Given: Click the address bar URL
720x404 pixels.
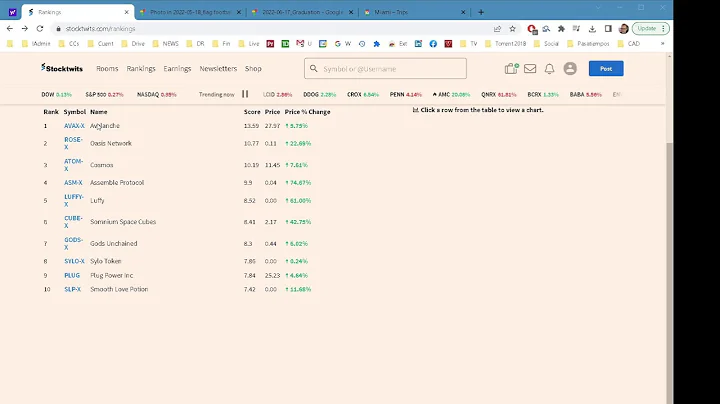Looking at the screenshot, I should [x=101, y=29].
